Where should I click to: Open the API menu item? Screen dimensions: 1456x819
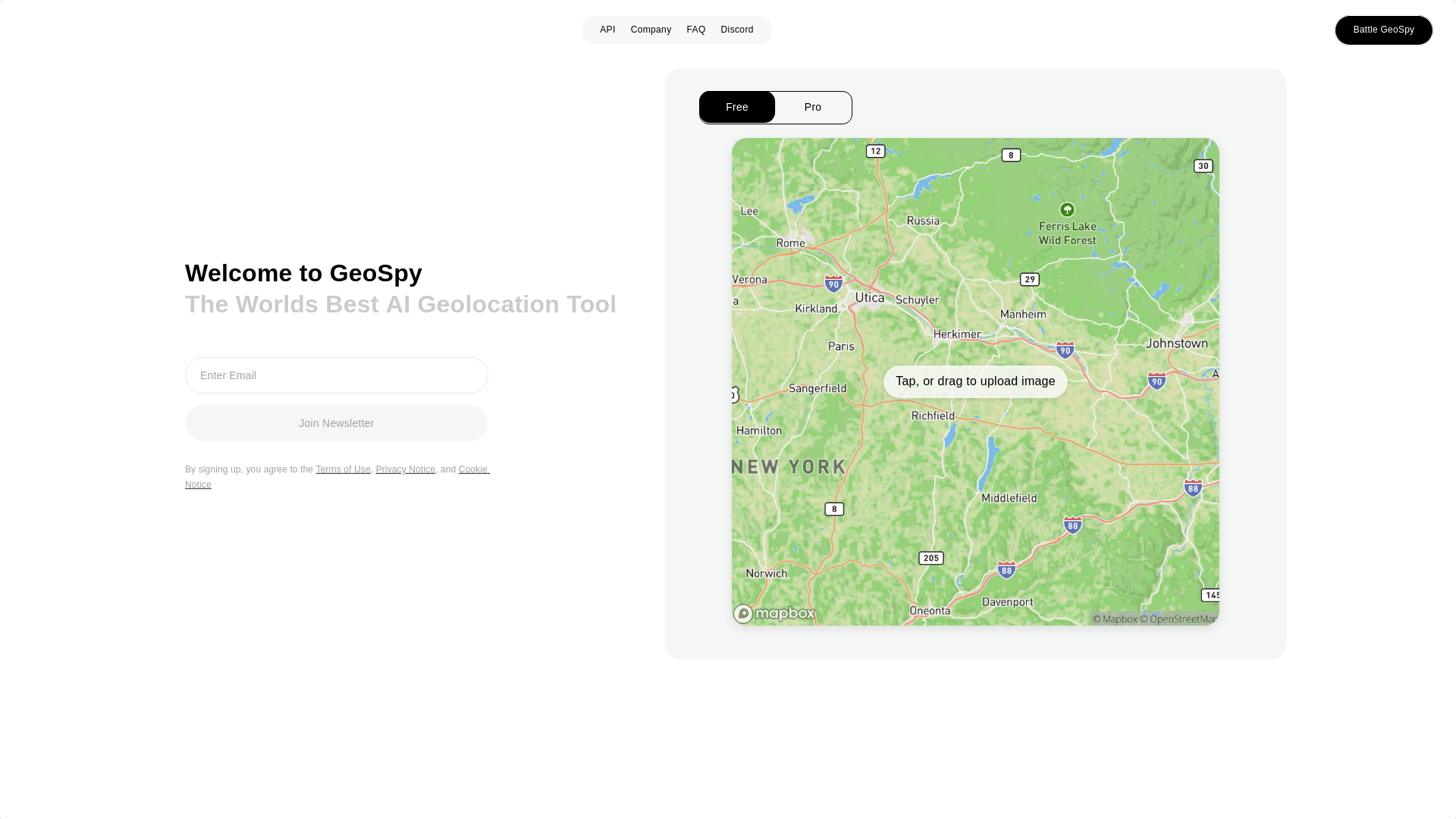click(607, 30)
